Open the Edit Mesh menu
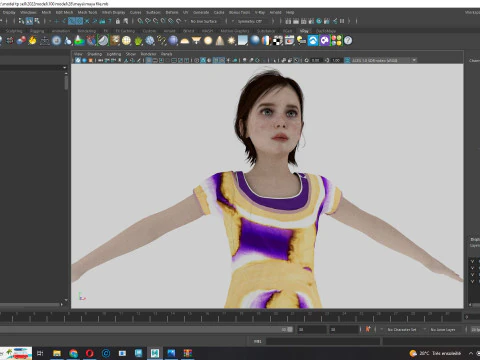480x360 pixels. click(64, 12)
